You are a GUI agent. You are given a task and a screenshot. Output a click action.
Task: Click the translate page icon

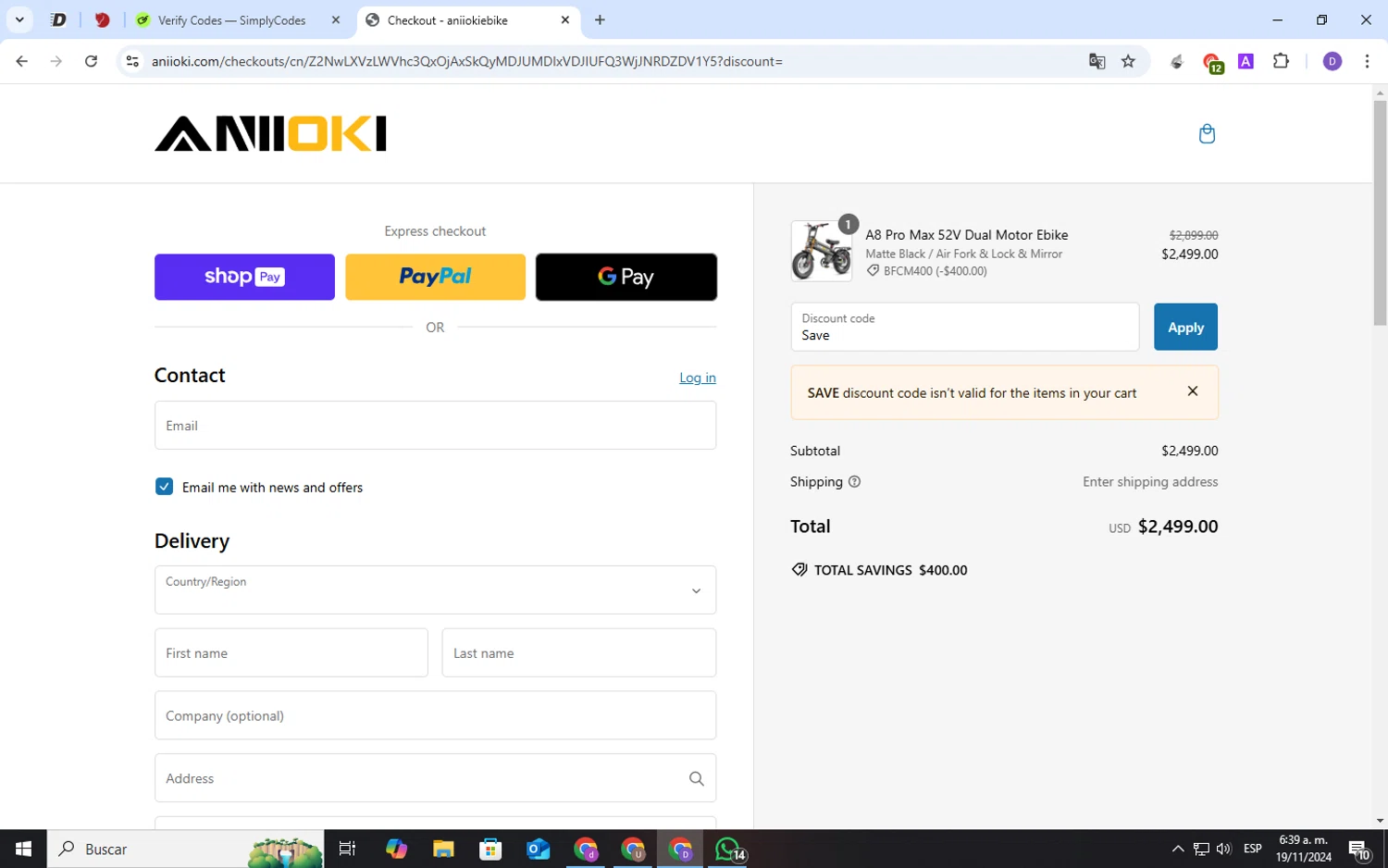tap(1097, 61)
